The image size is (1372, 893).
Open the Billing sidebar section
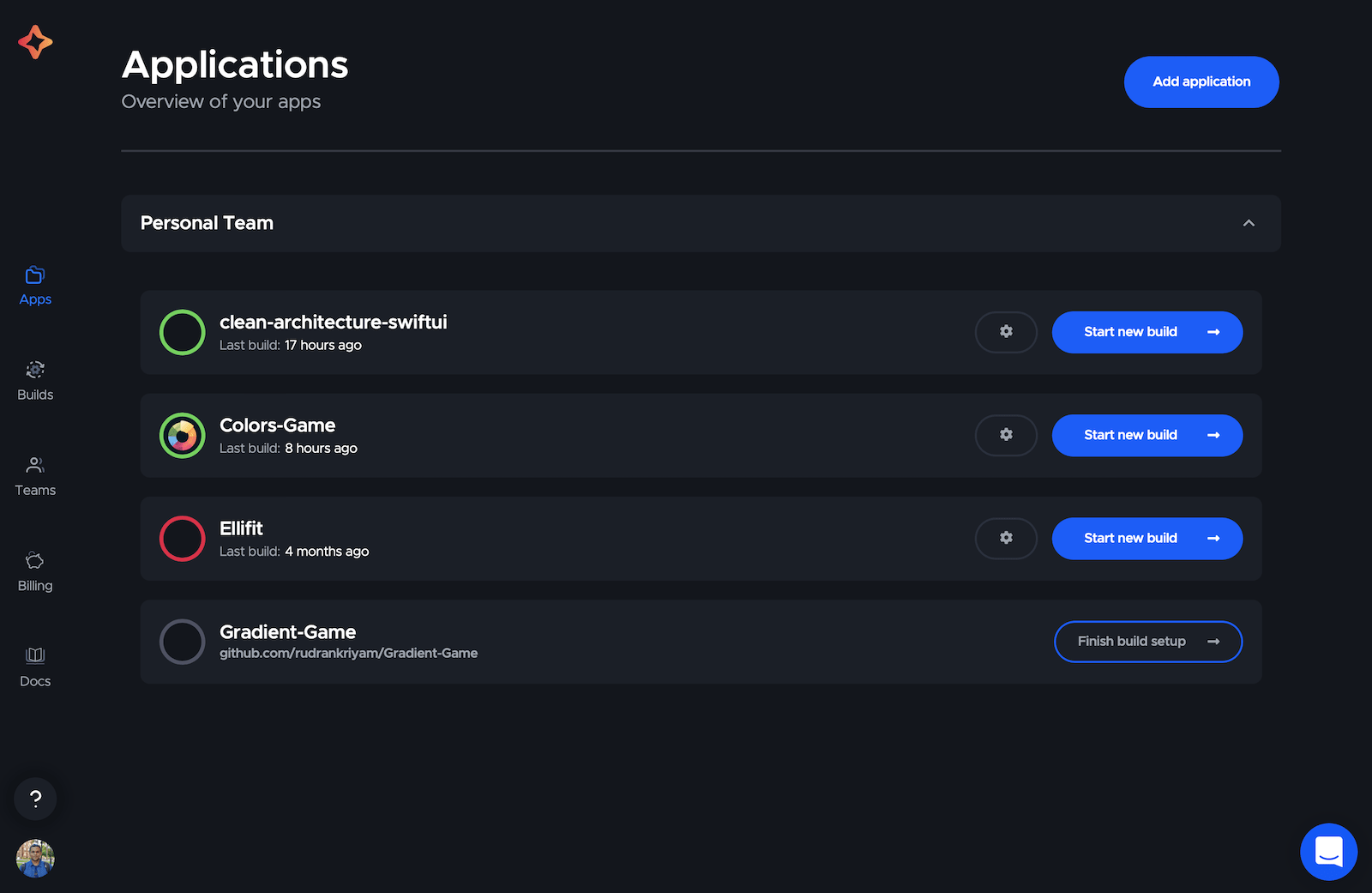pyautogui.click(x=35, y=572)
